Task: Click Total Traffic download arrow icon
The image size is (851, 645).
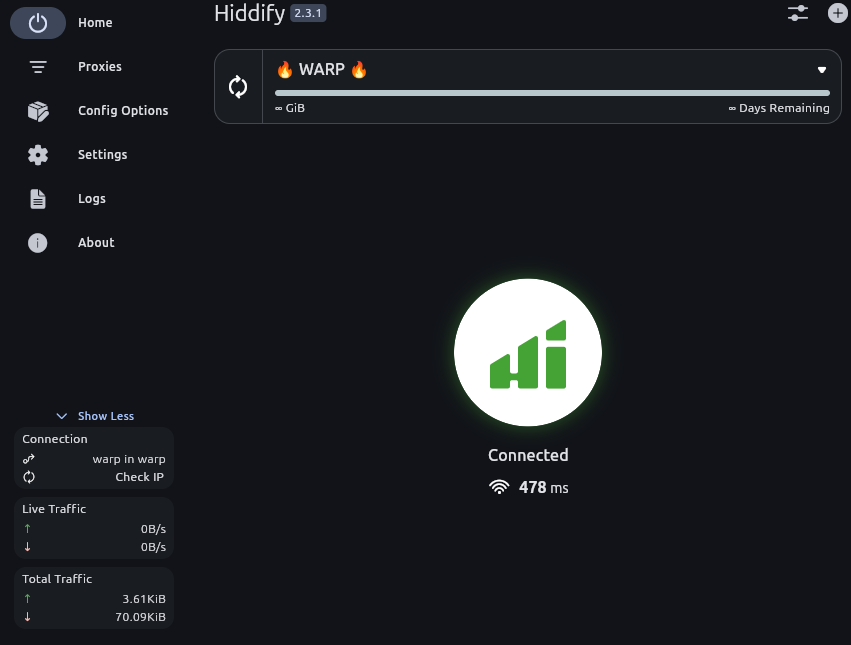Action: (28, 617)
